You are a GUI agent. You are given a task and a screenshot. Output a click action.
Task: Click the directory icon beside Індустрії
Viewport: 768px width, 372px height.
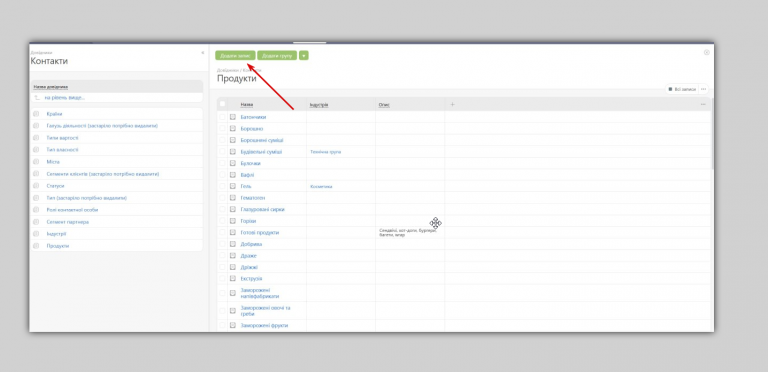pyautogui.click(x=36, y=234)
